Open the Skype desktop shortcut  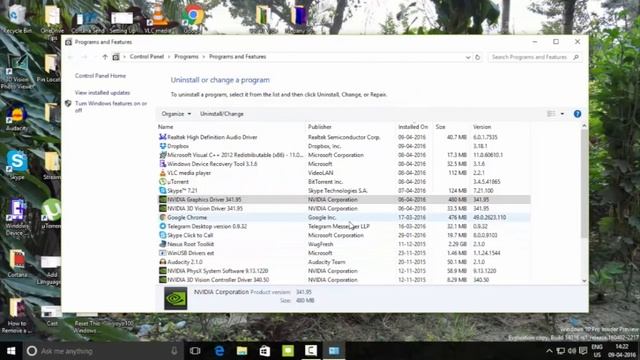17,165
